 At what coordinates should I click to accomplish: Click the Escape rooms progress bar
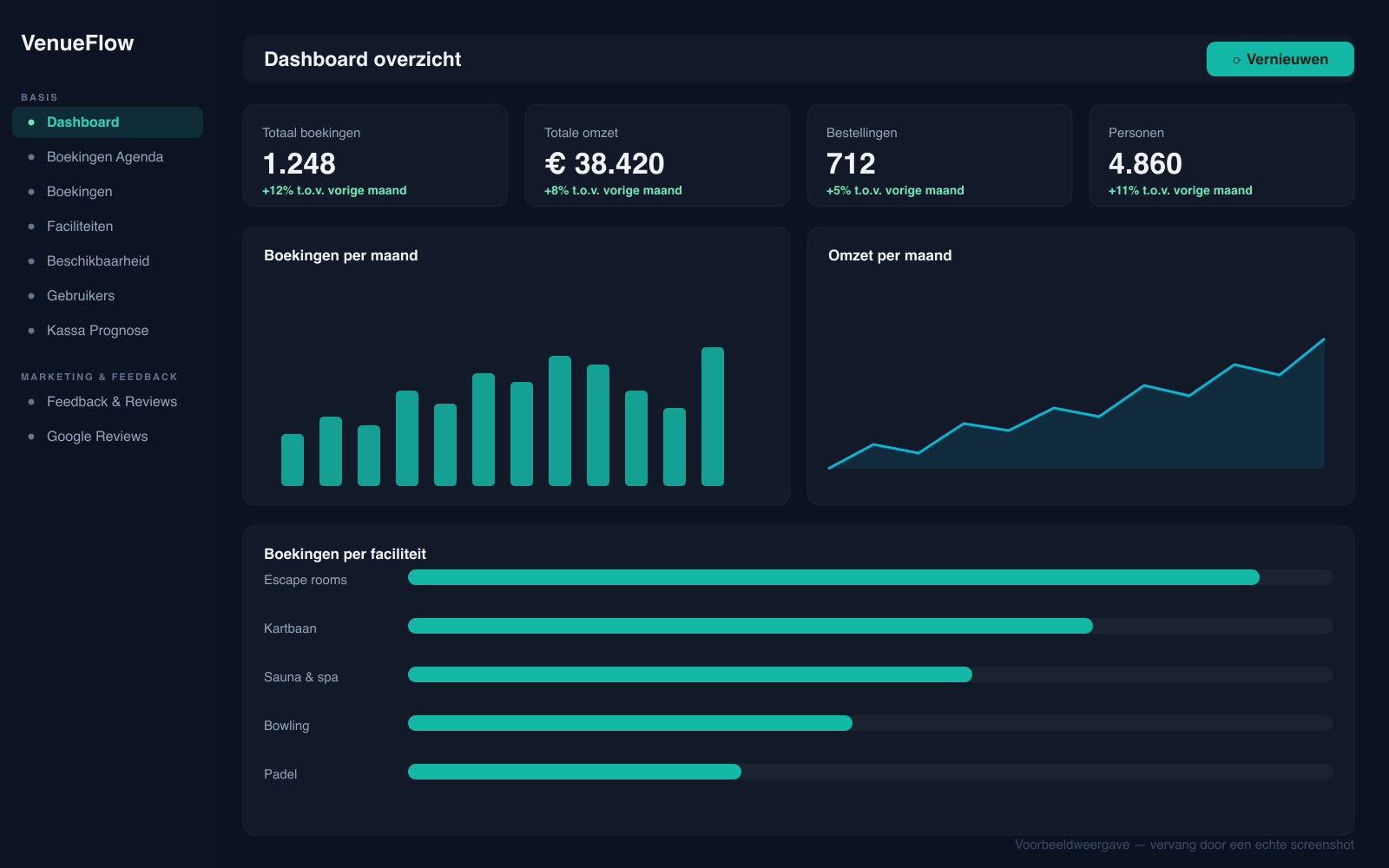click(x=871, y=577)
